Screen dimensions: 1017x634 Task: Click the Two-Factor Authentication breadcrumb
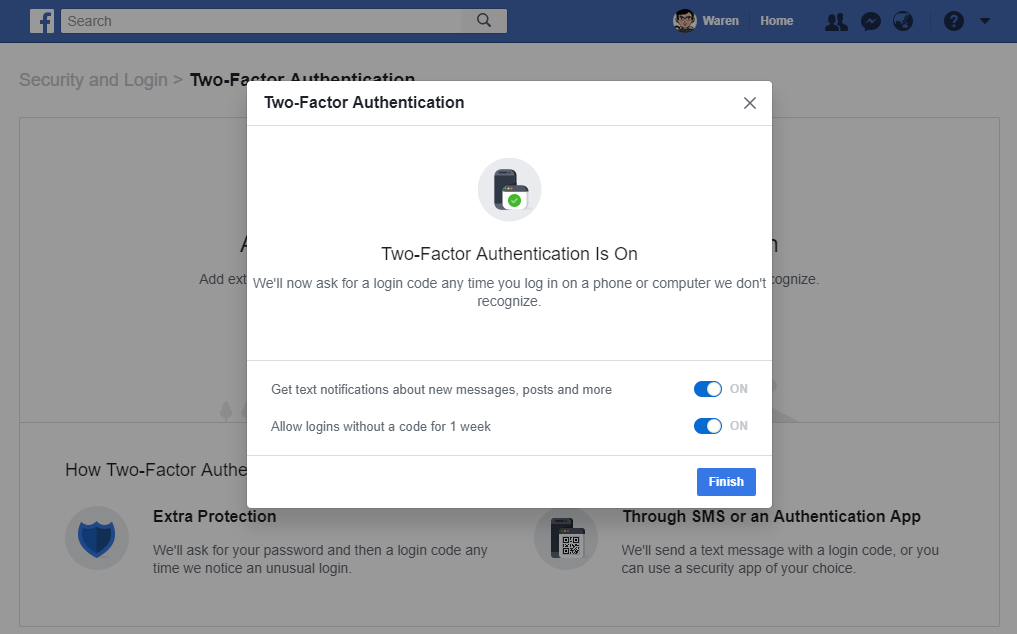tap(301, 79)
